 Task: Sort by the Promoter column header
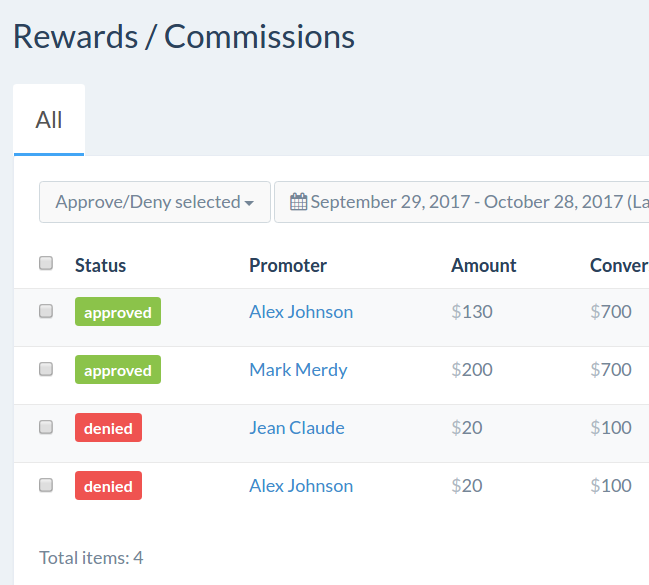(288, 265)
